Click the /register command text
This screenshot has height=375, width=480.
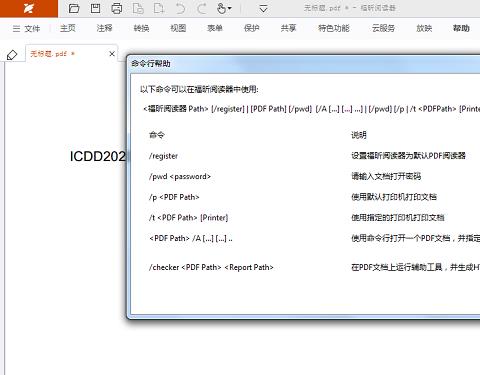(163, 156)
